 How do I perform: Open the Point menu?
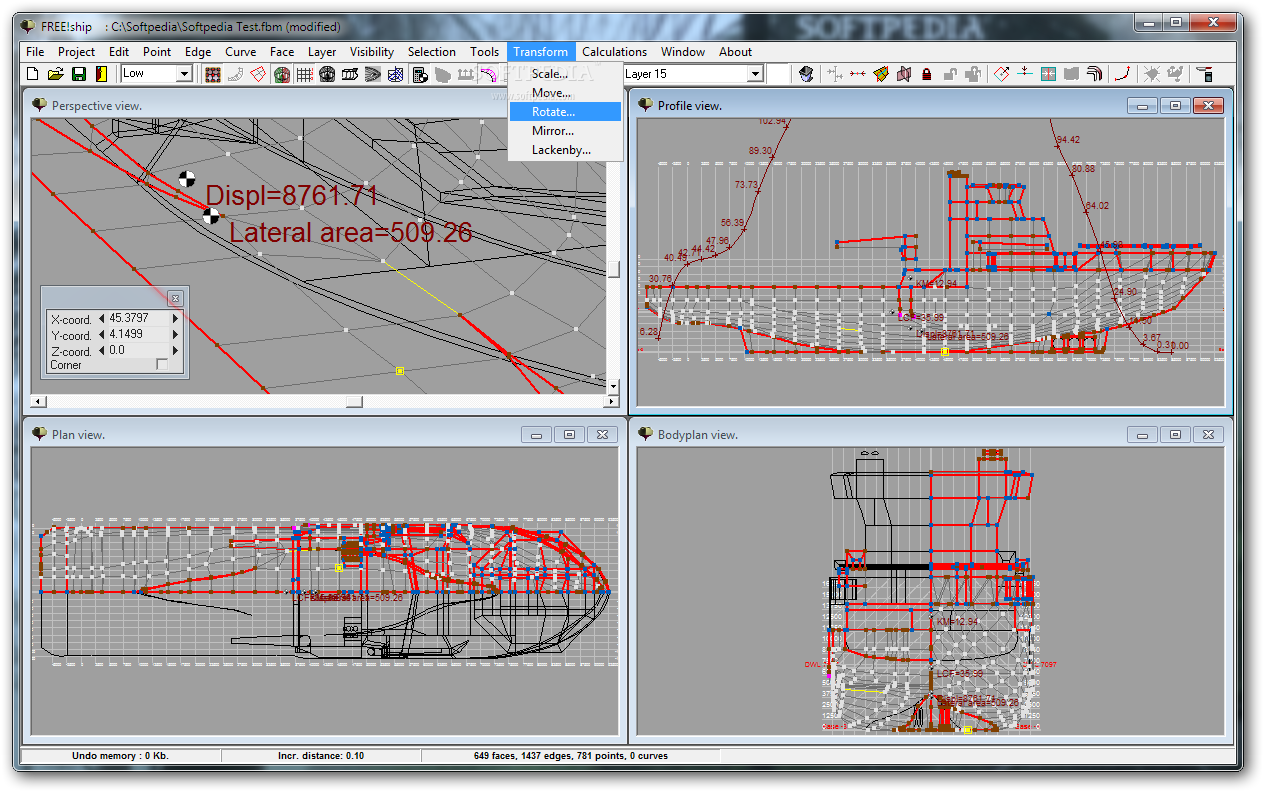tap(157, 52)
